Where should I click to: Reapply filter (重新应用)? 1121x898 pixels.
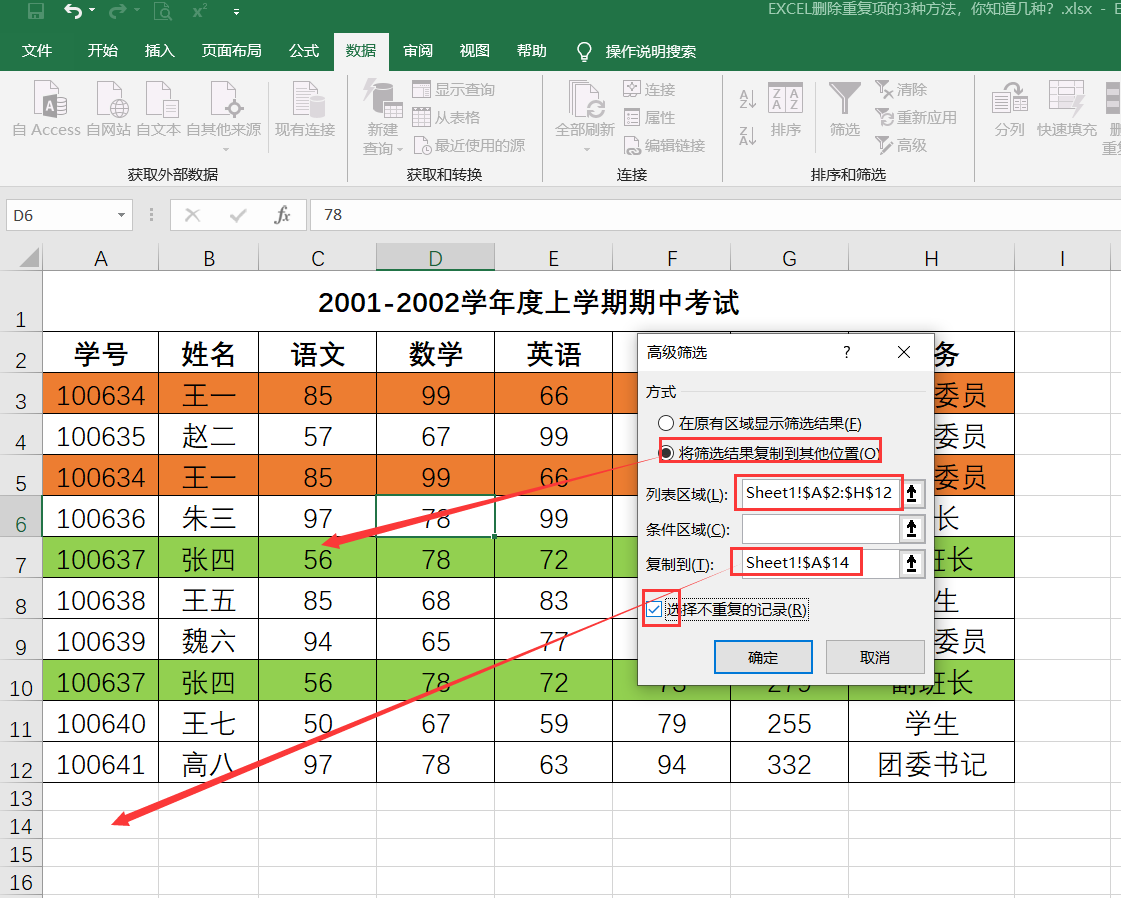tap(916, 117)
